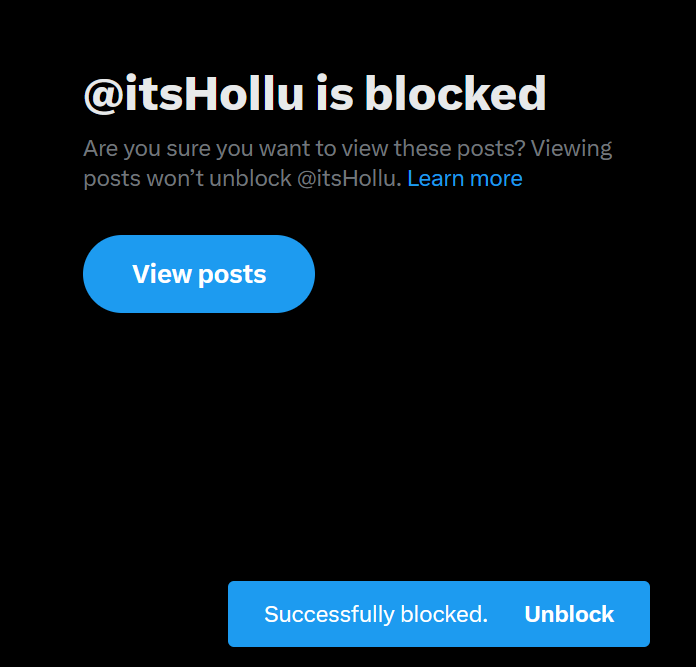696x667 pixels.
Task: Click the word 'View' on the blue pill button
Action: pos(162,274)
